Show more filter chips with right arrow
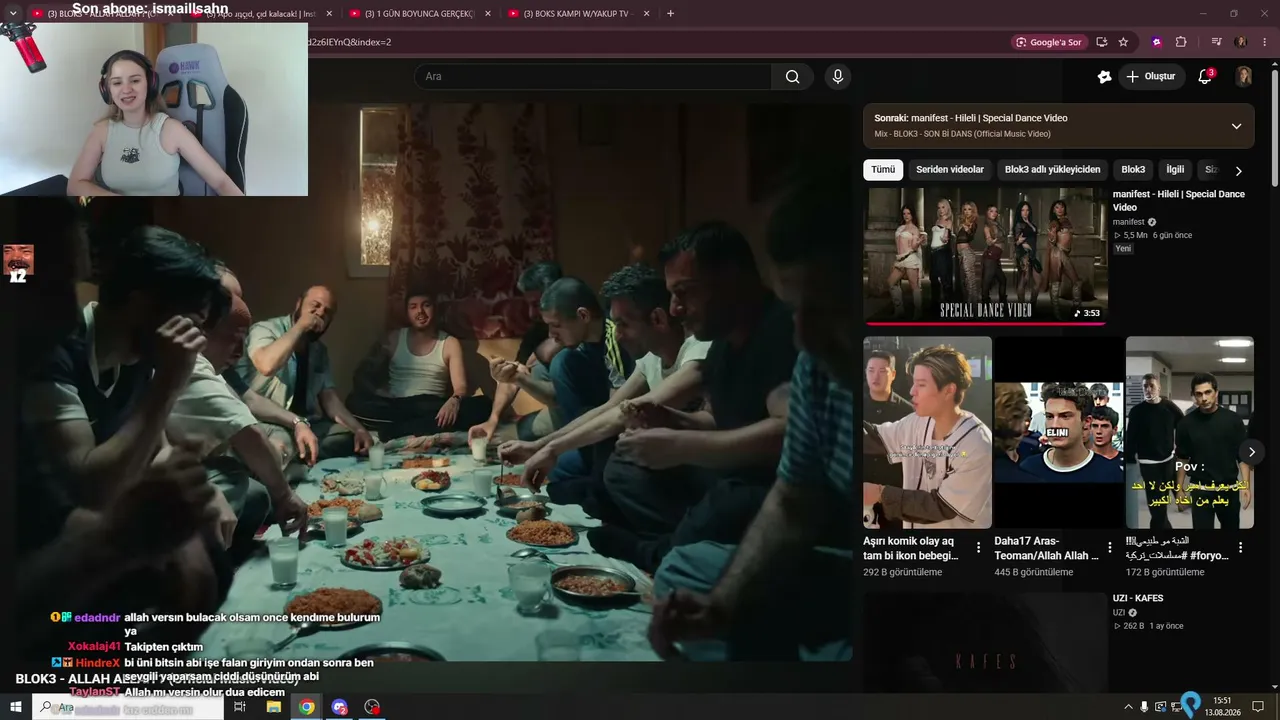 coord(1238,171)
